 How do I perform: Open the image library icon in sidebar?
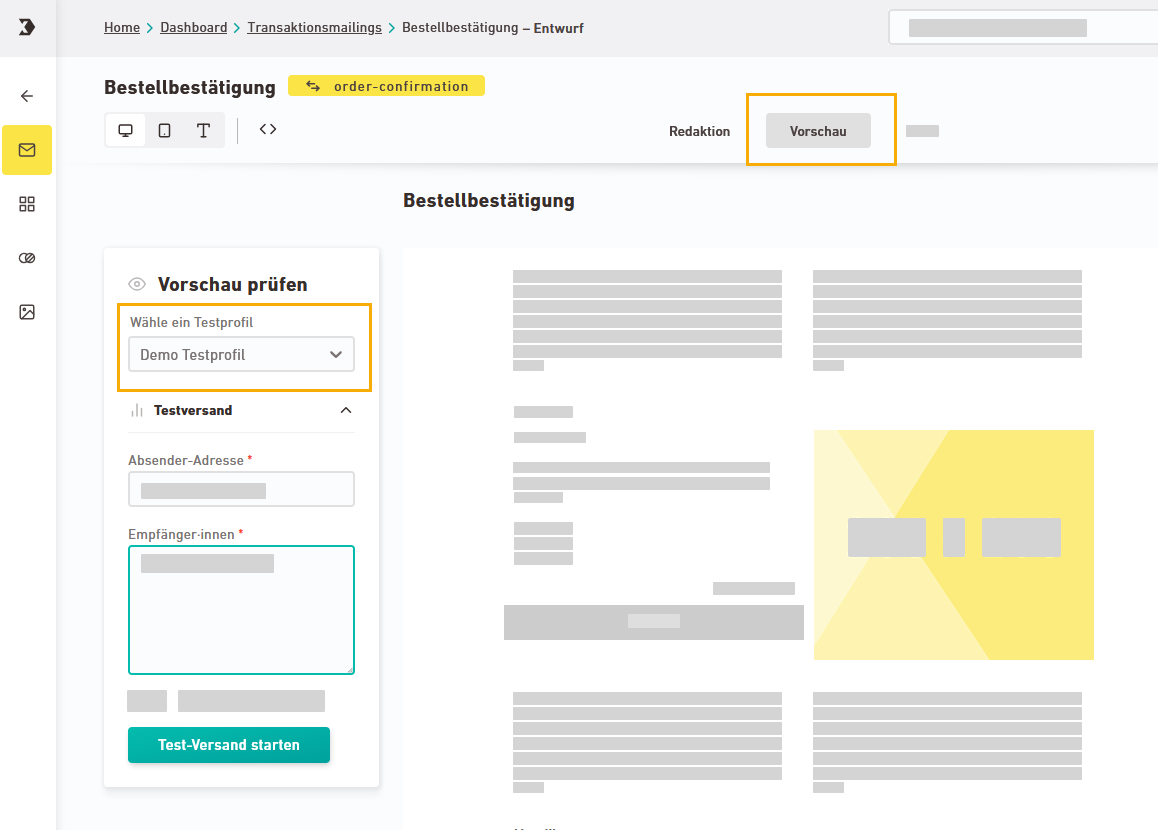27,312
